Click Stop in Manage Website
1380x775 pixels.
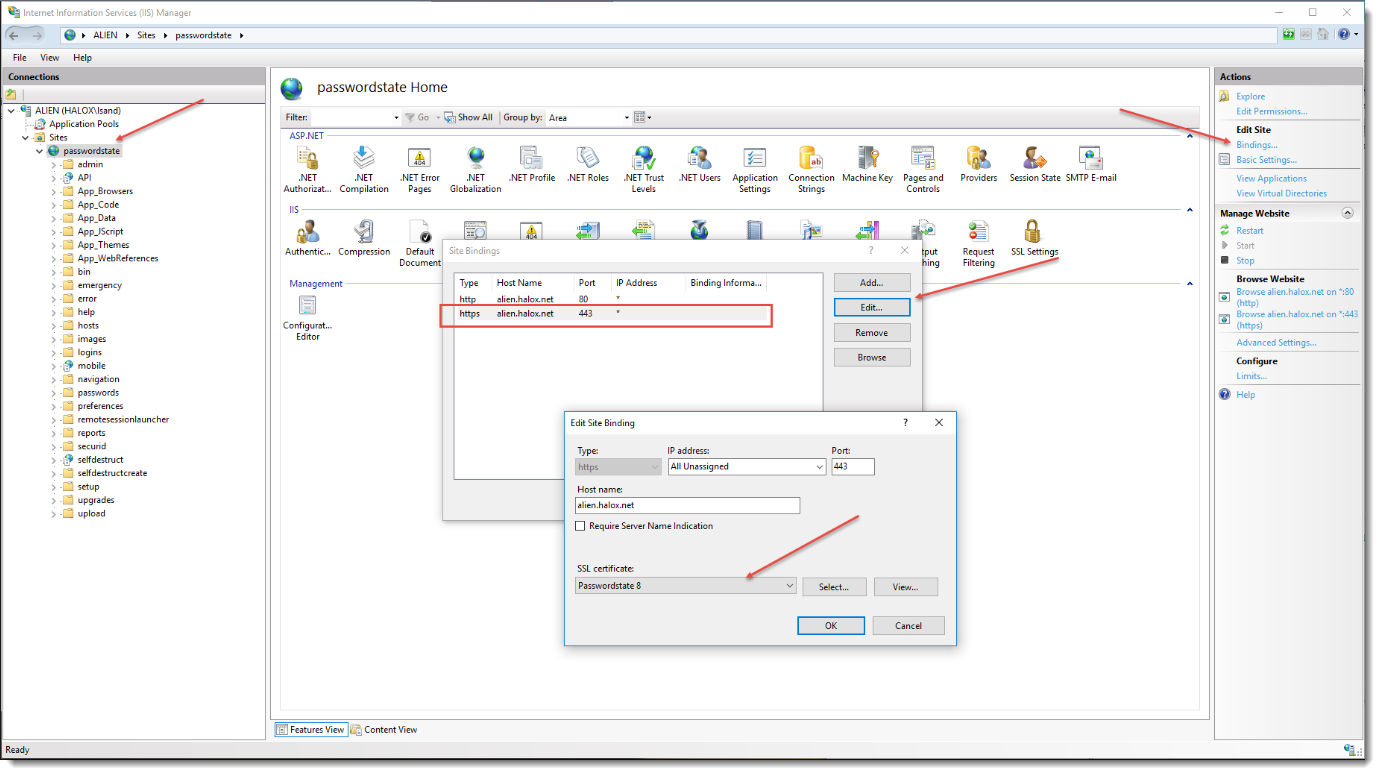(x=1245, y=260)
